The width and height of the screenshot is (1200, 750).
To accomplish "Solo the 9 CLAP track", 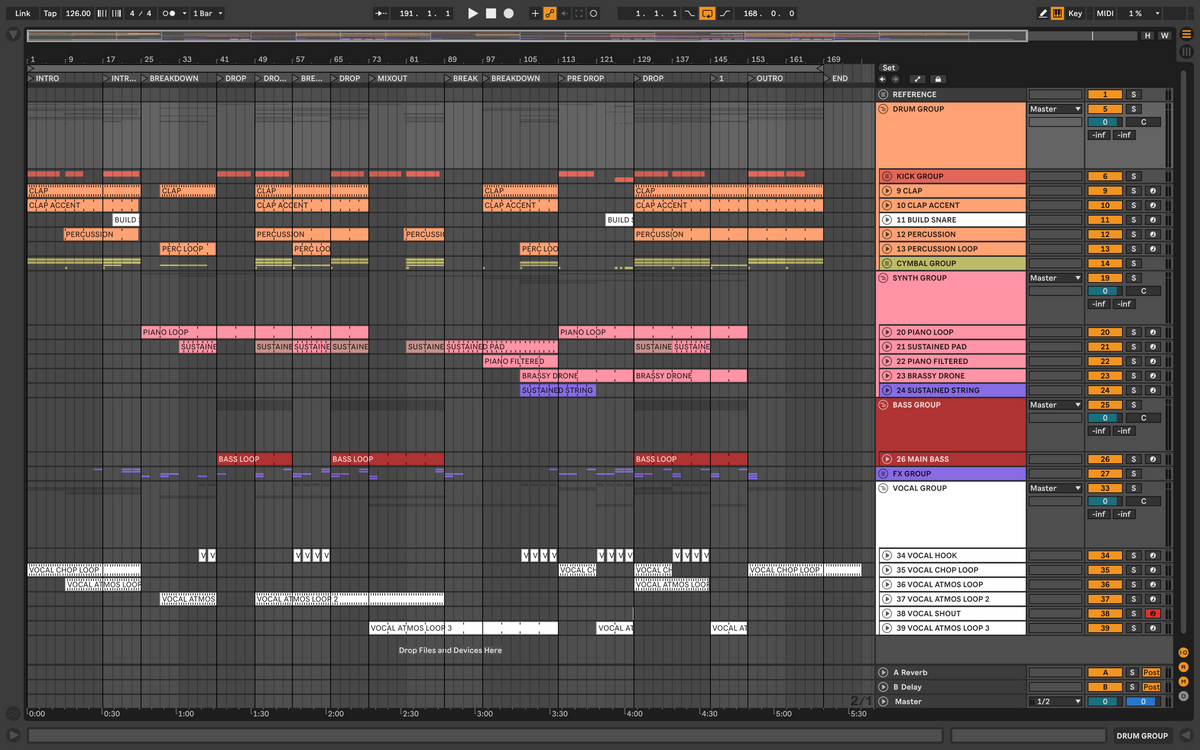I will [1133, 191].
